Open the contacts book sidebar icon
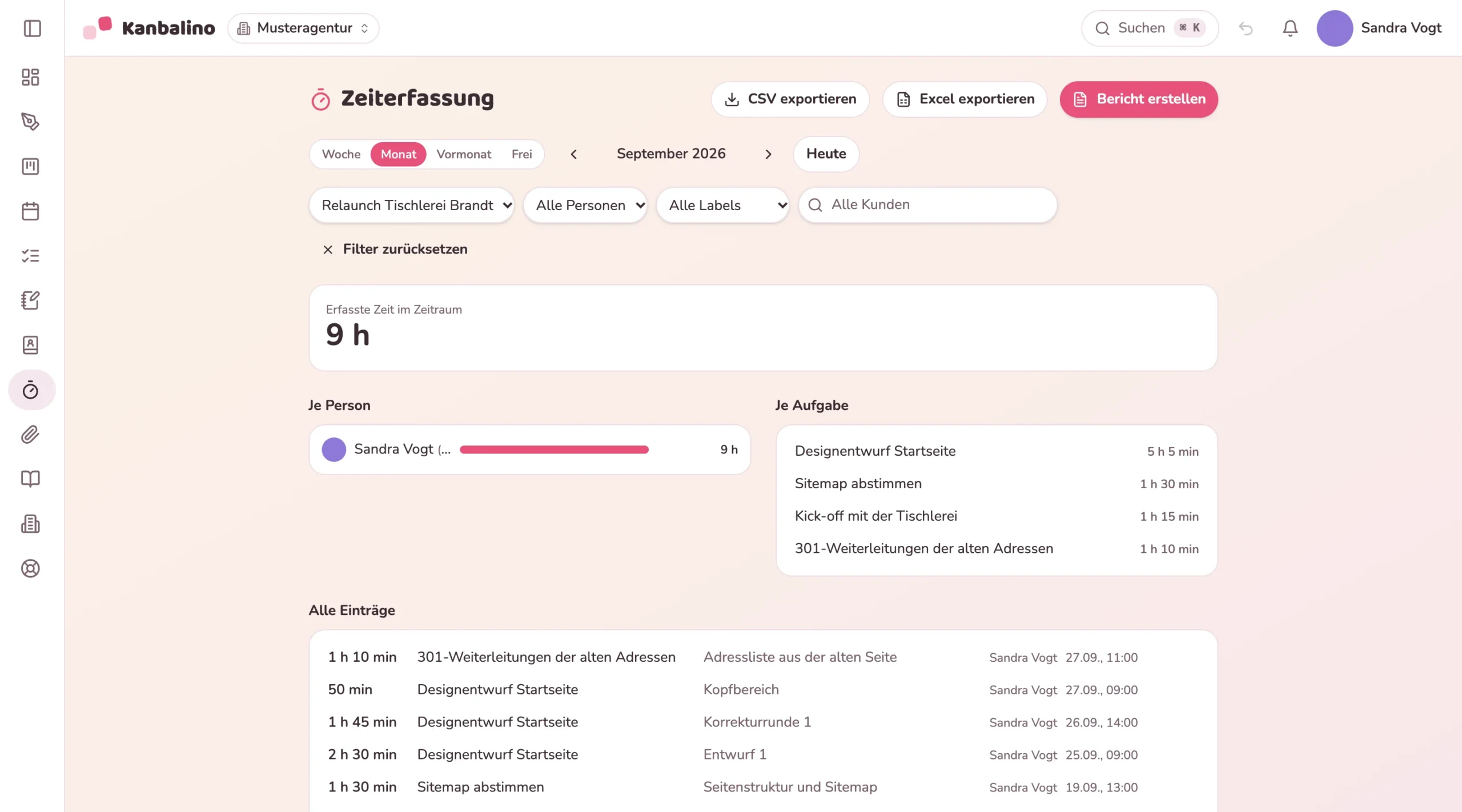Screen dimensions: 1462x812 pyautogui.click(x=30, y=345)
